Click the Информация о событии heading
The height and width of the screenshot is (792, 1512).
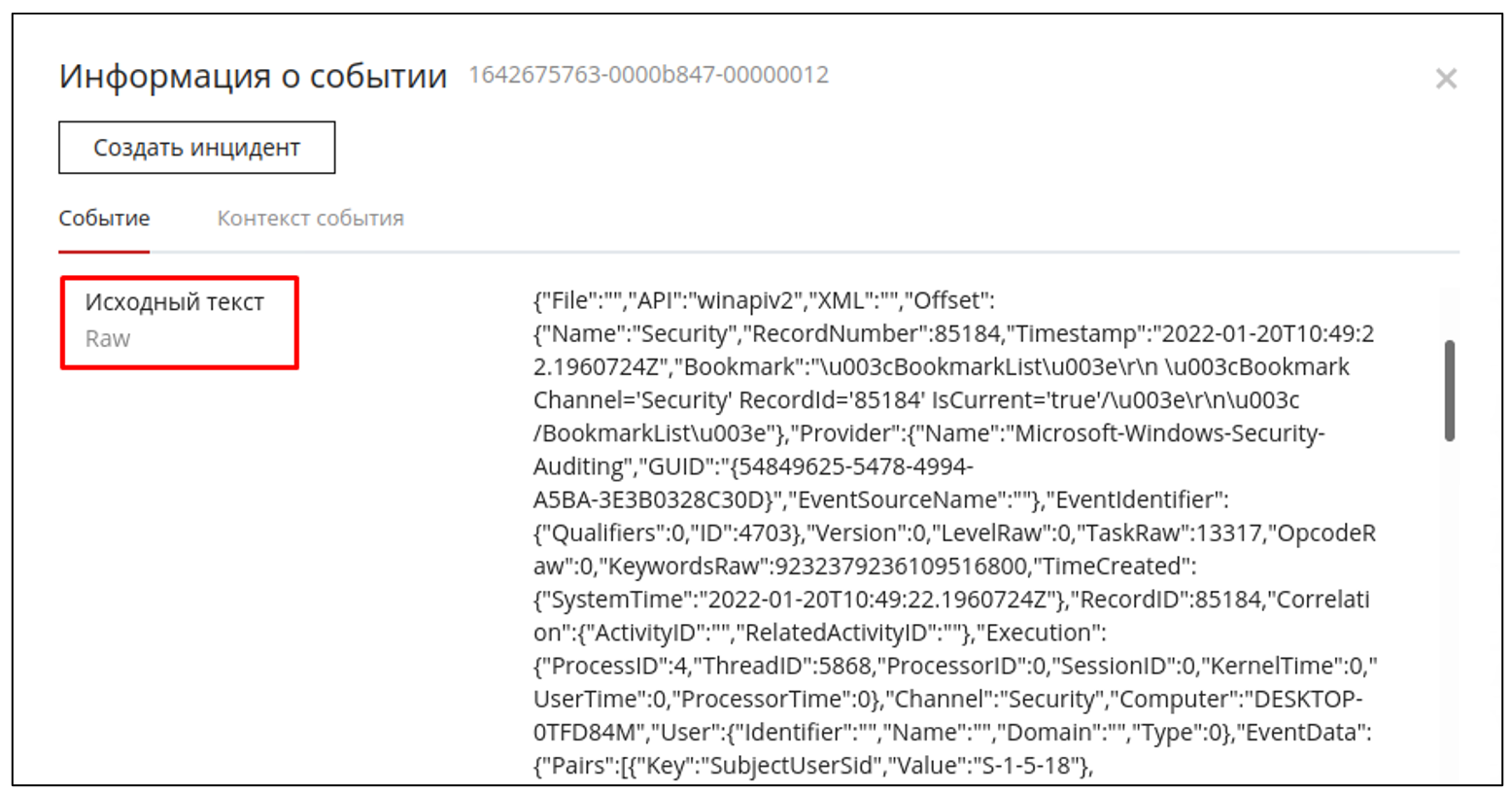[253, 76]
